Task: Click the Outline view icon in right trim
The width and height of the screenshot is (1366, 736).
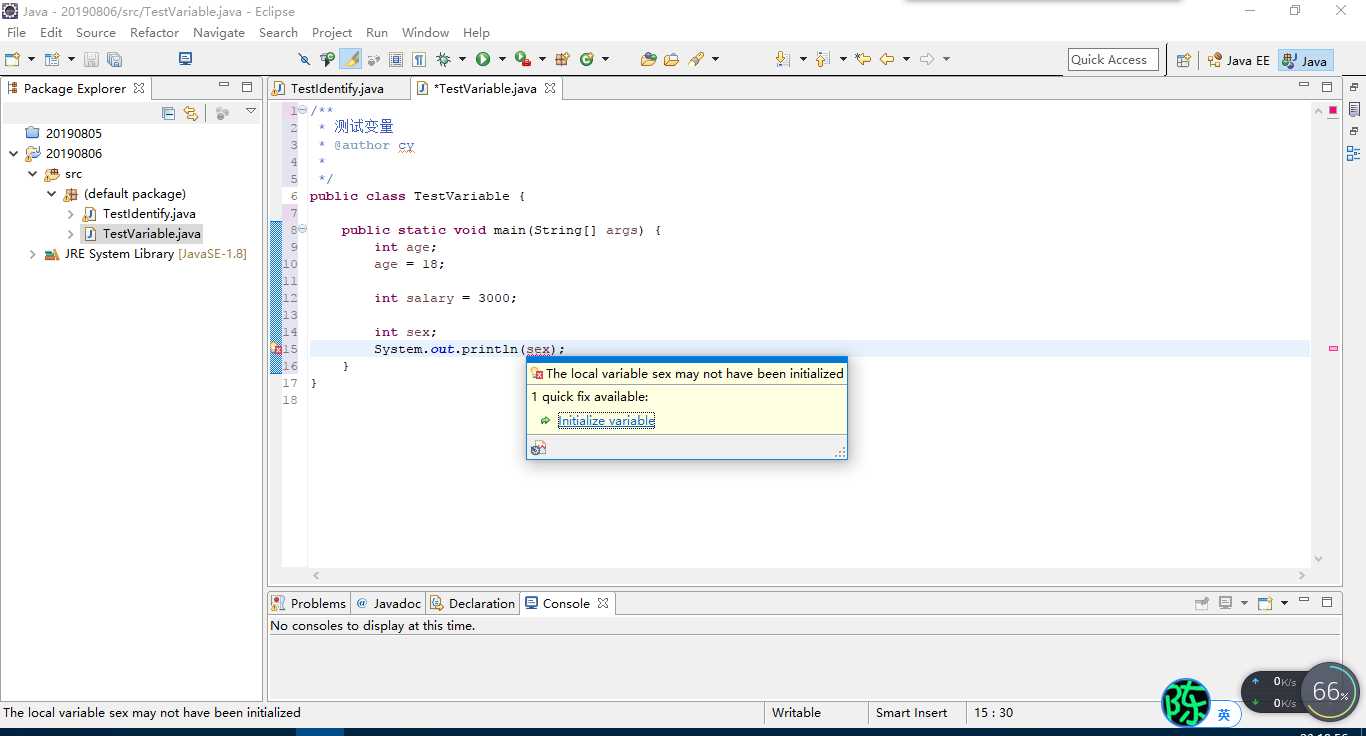Action: tap(1353, 153)
